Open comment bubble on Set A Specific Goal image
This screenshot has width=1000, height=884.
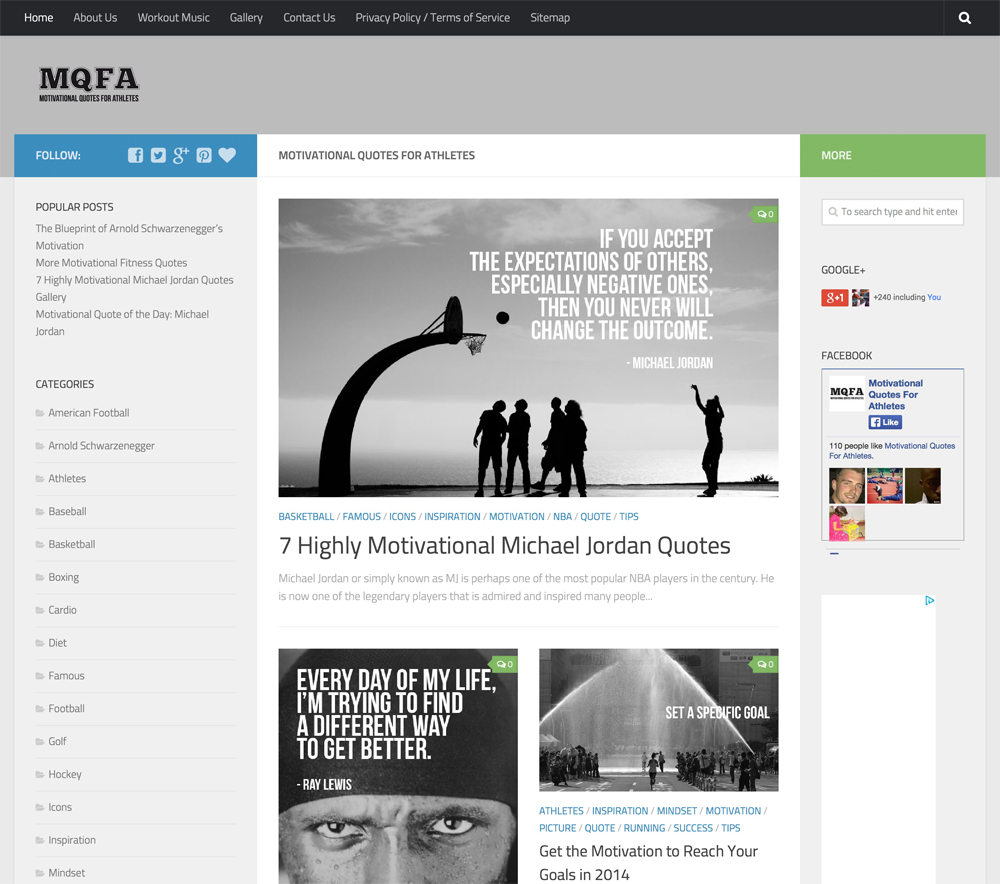(765, 664)
